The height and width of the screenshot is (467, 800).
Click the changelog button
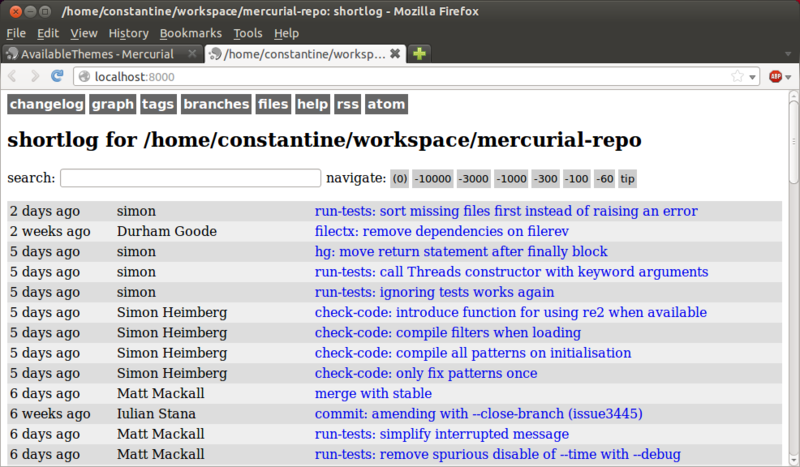pos(46,104)
